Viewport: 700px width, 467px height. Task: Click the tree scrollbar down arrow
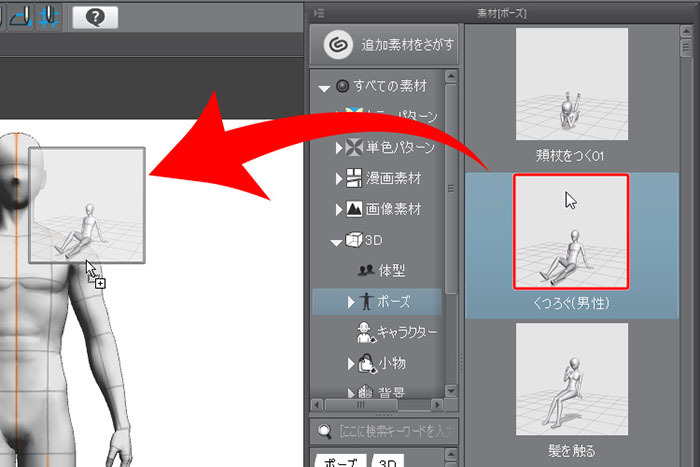coord(451,391)
